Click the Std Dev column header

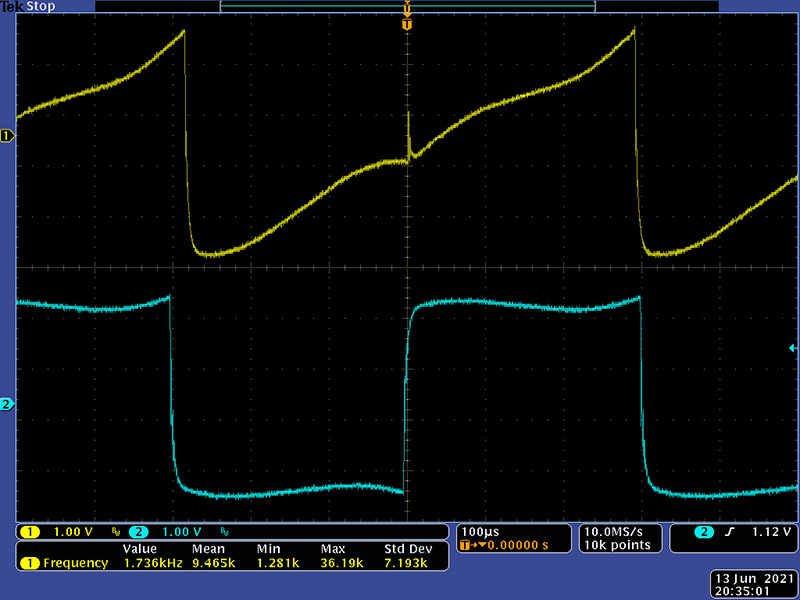point(407,549)
